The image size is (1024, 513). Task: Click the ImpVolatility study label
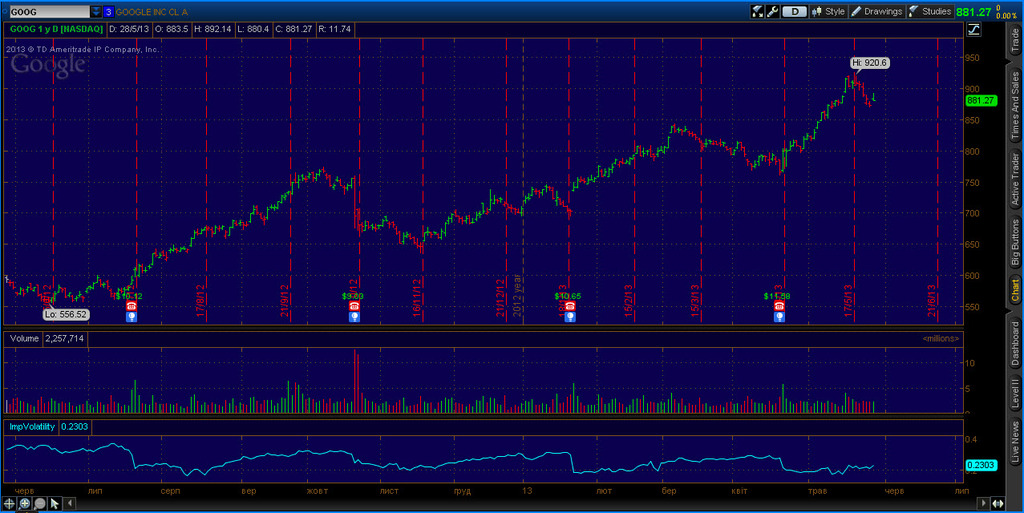(x=32, y=427)
